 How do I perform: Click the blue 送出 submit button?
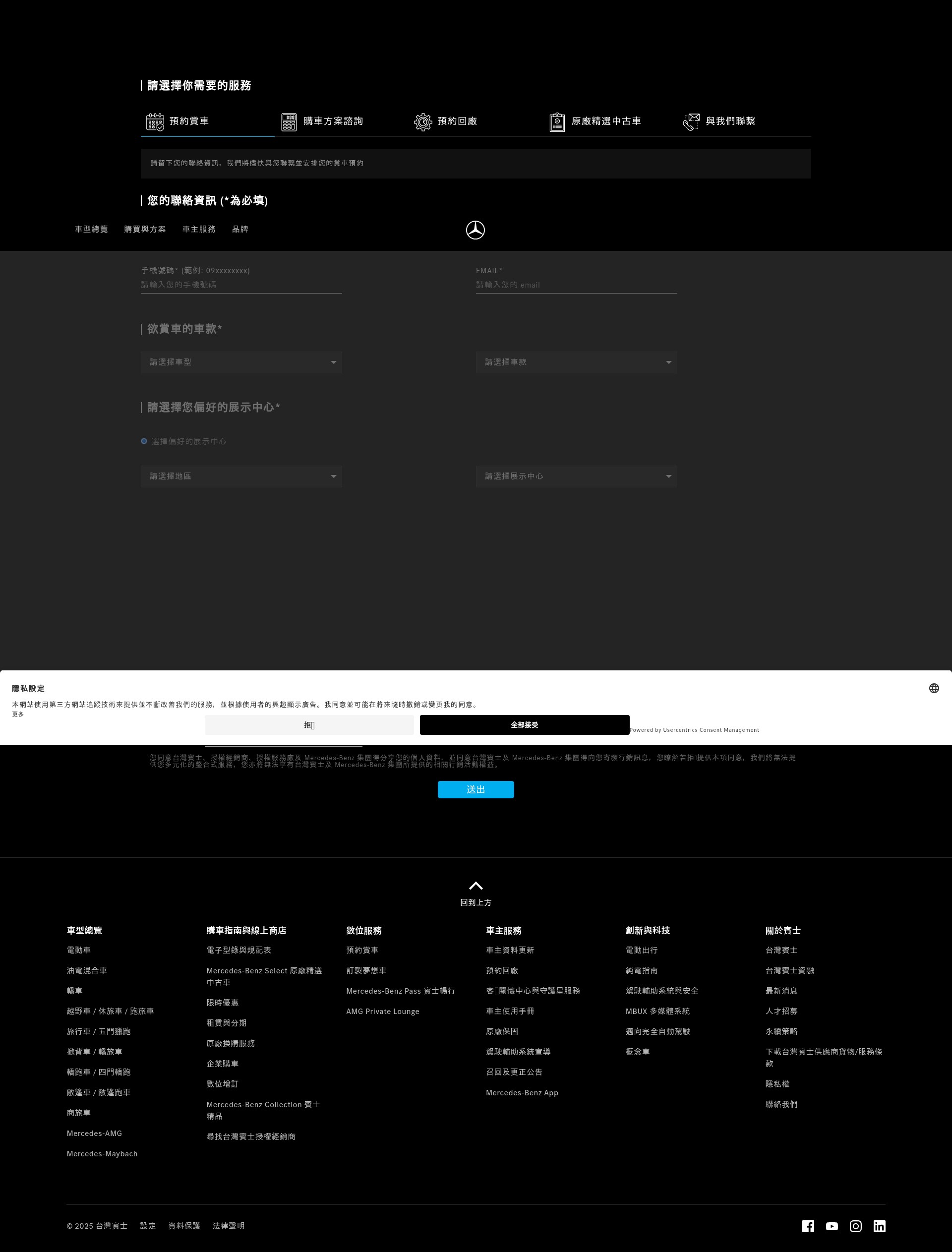476,790
